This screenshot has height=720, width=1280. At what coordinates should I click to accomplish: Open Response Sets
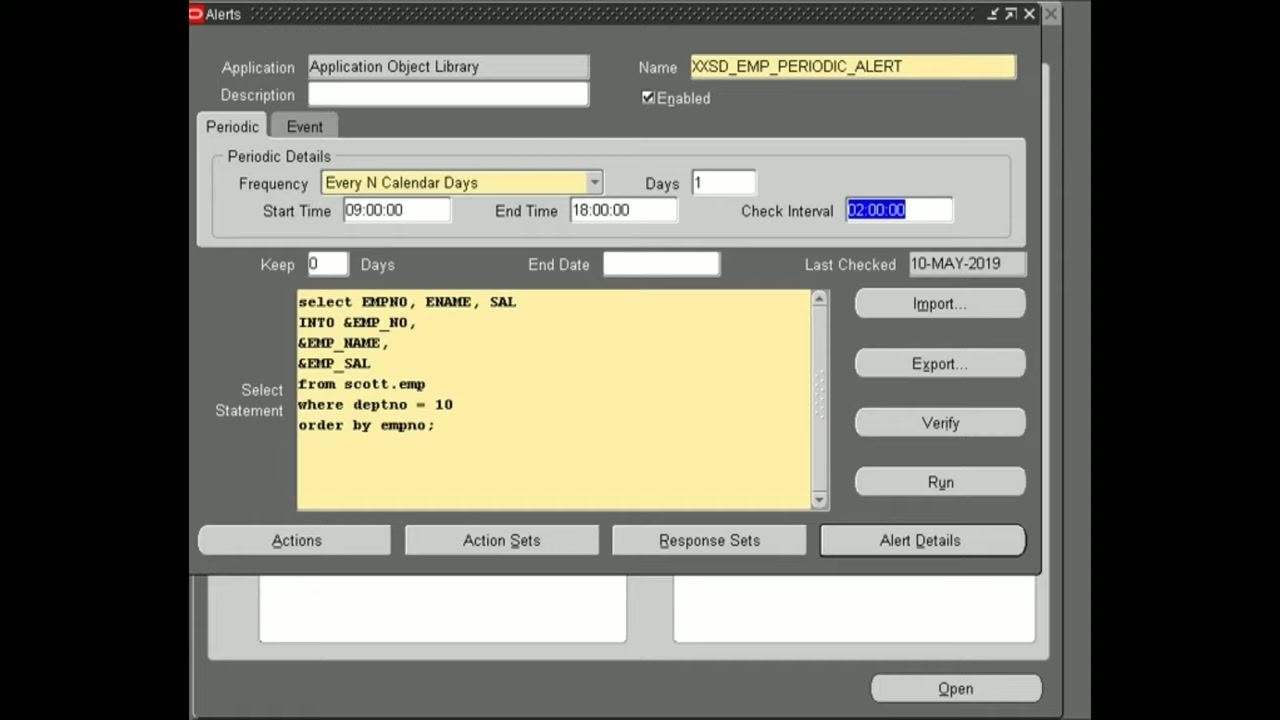click(709, 540)
